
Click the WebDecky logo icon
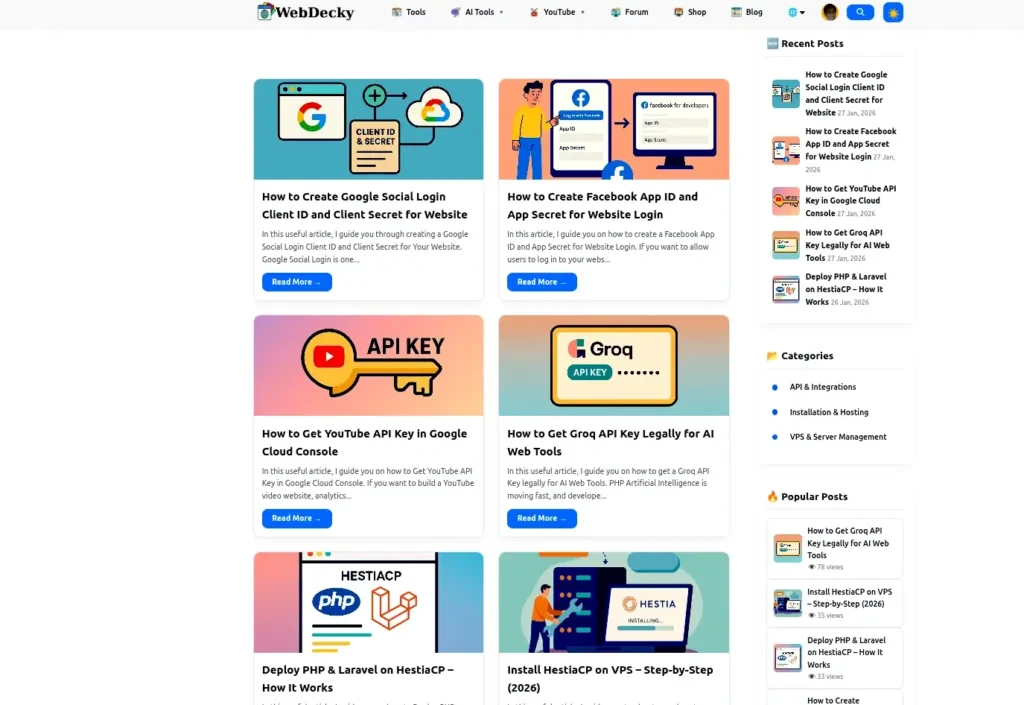click(x=264, y=12)
